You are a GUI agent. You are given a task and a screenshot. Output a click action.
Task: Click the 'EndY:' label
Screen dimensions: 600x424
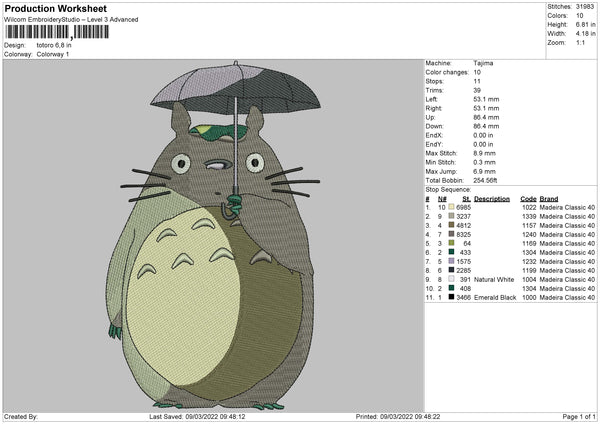click(434, 144)
